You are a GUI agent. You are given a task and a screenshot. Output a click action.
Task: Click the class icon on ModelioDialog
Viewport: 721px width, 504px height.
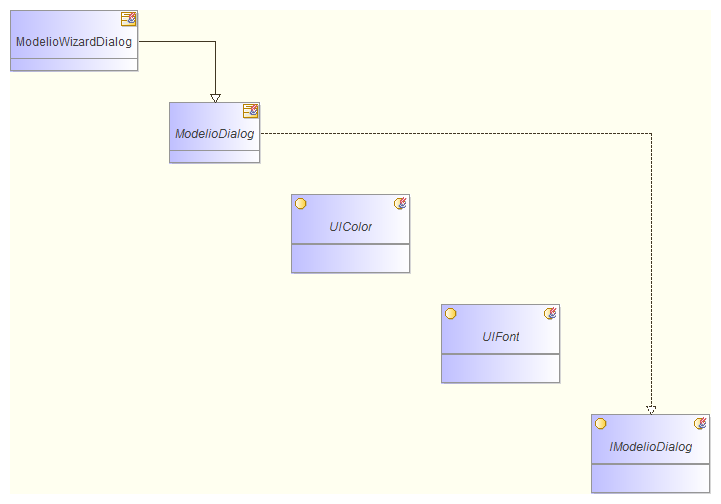250,110
